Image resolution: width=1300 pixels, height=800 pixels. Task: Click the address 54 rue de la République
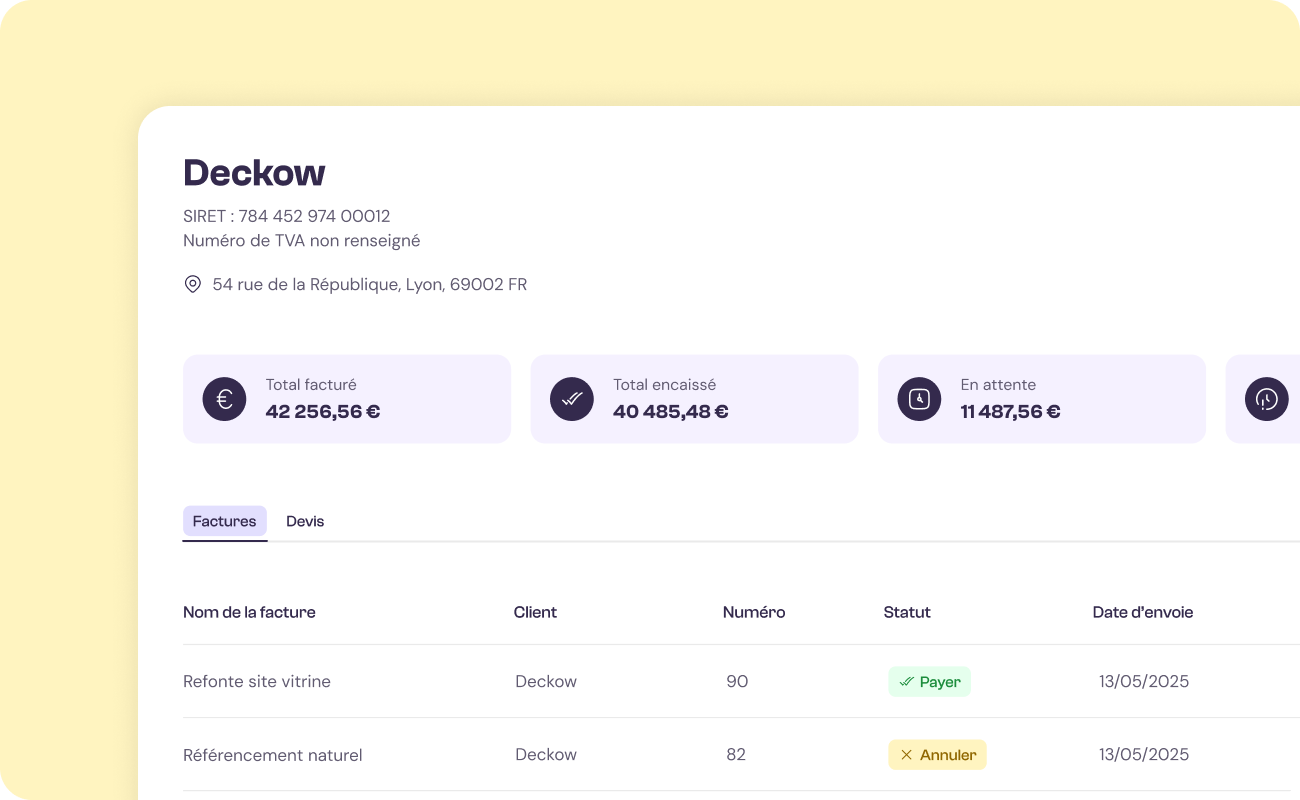(369, 285)
